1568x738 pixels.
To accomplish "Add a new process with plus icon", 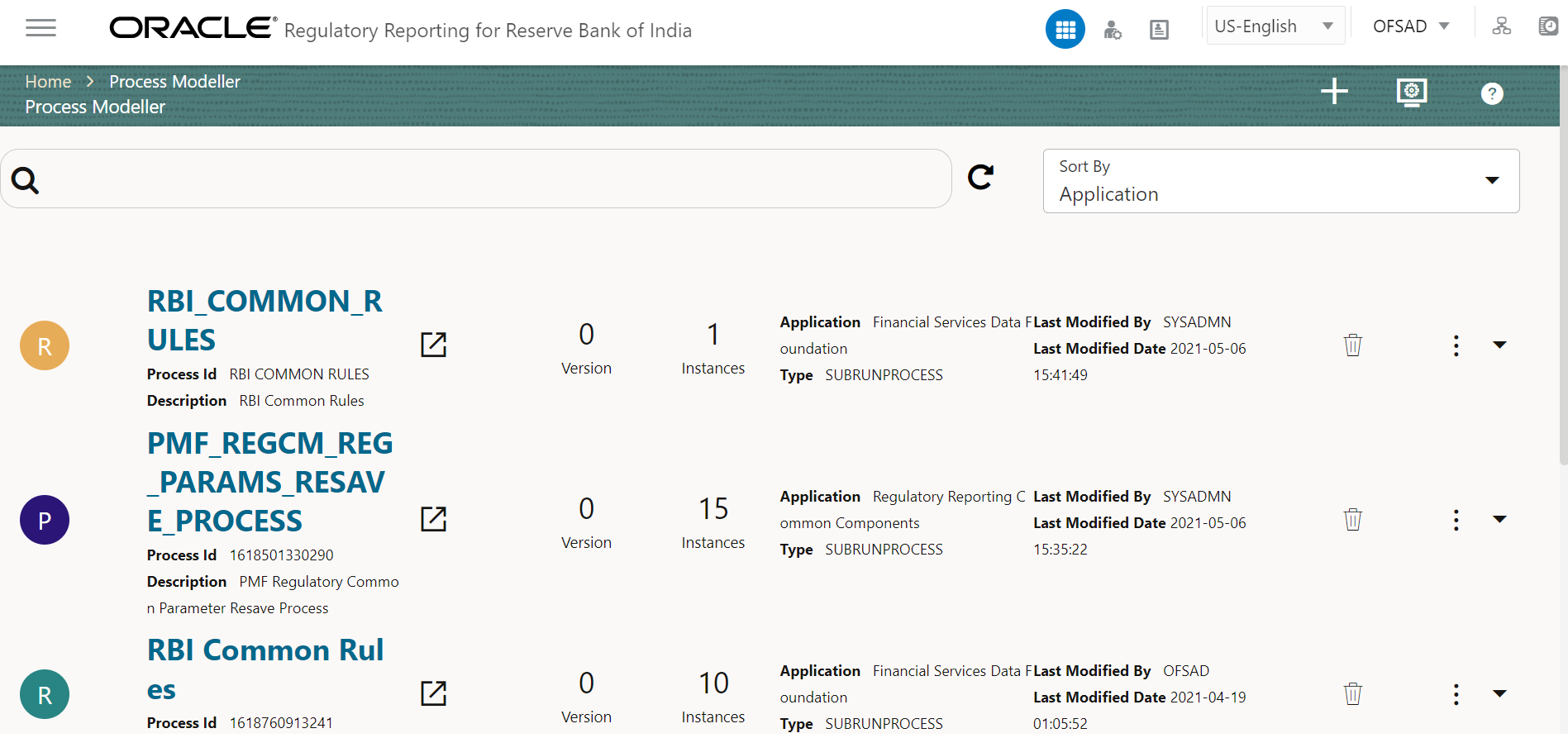I will click(x=1334, y=92).
